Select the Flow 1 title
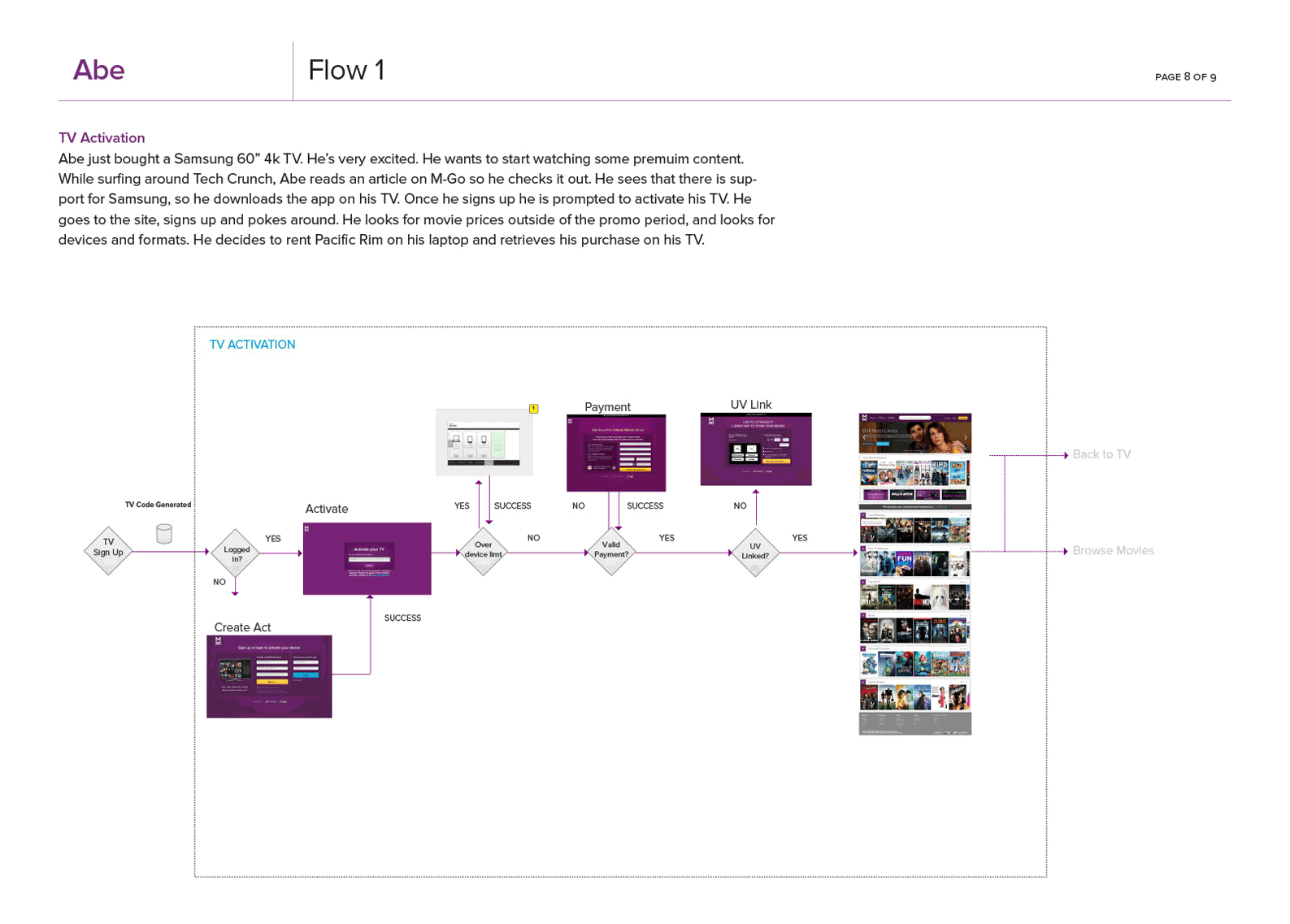The image size is (1290, 924). click(346, 71)
